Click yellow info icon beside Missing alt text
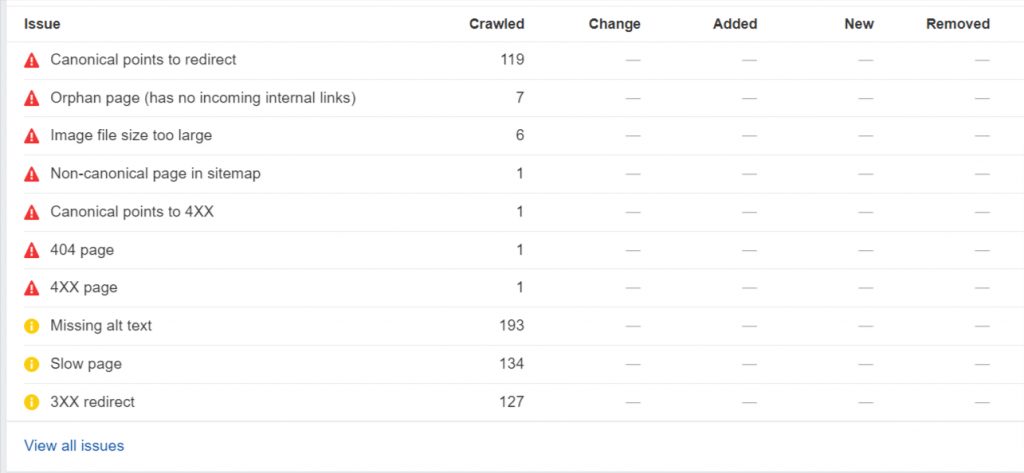 coord(32,326)
